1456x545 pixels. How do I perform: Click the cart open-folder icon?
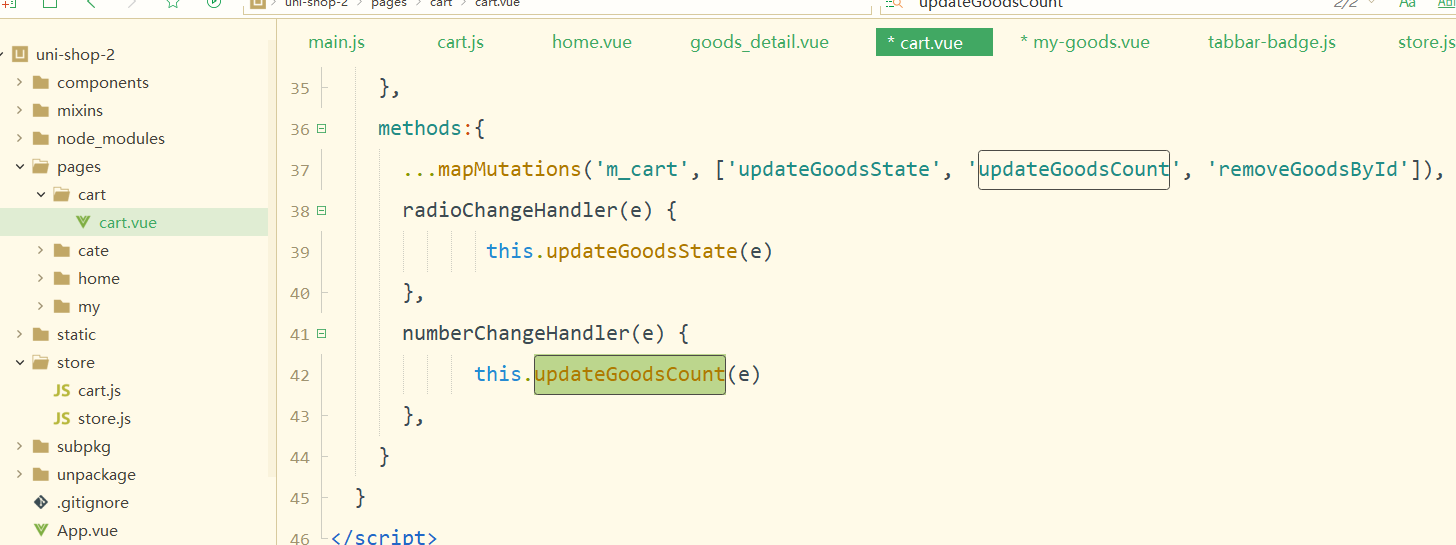pos(61,195)
